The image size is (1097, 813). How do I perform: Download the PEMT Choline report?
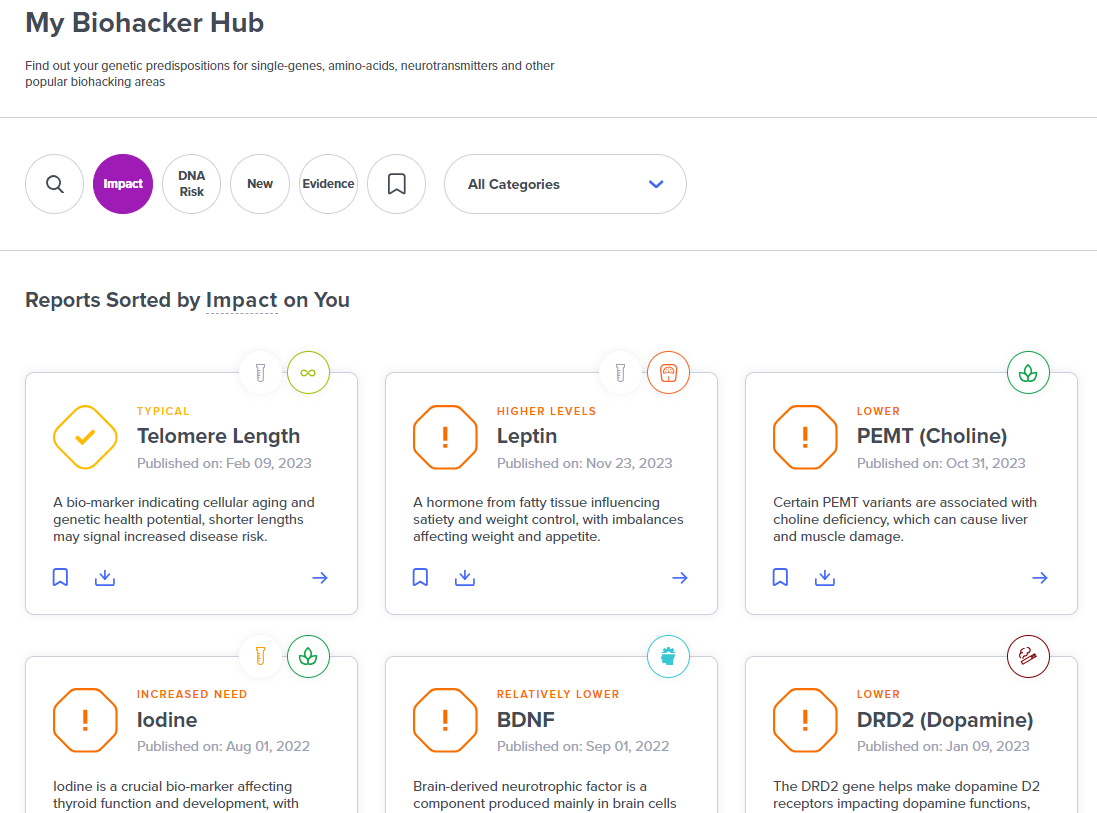pos(825,577)
